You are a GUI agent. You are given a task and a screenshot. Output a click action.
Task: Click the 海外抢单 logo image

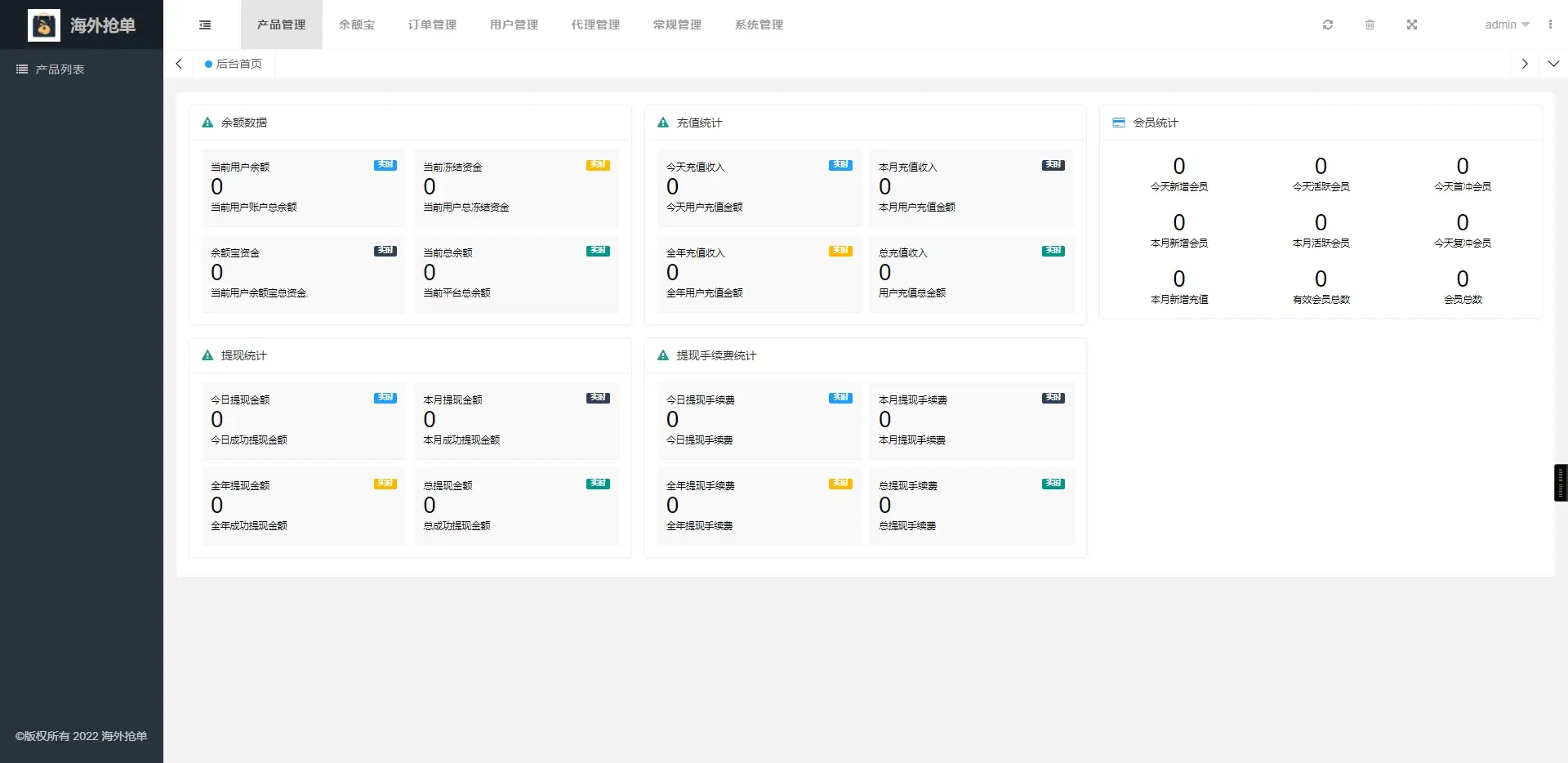click(44, 25)
